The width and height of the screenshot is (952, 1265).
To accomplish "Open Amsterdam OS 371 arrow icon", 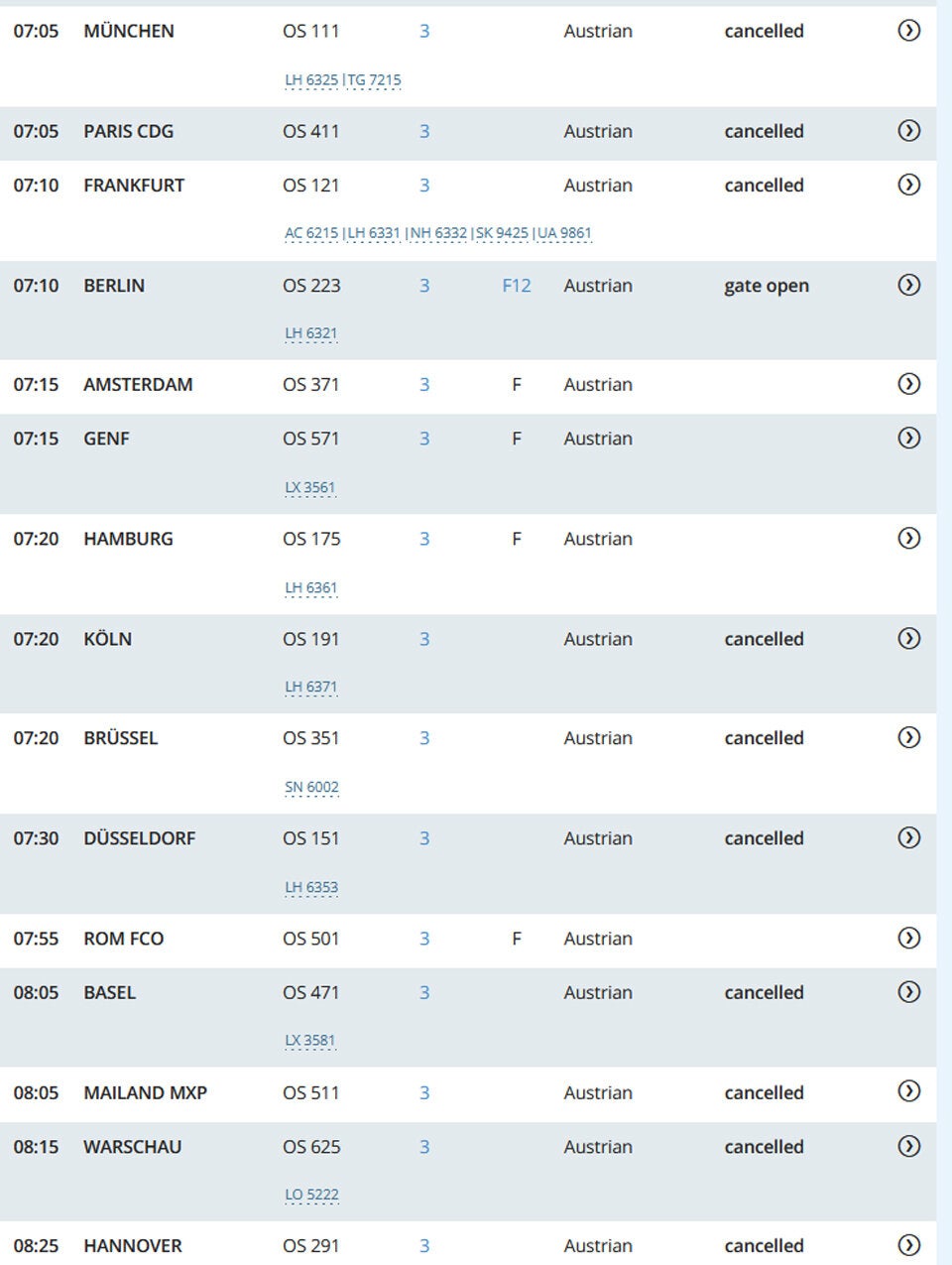I will tap(908, 384).
